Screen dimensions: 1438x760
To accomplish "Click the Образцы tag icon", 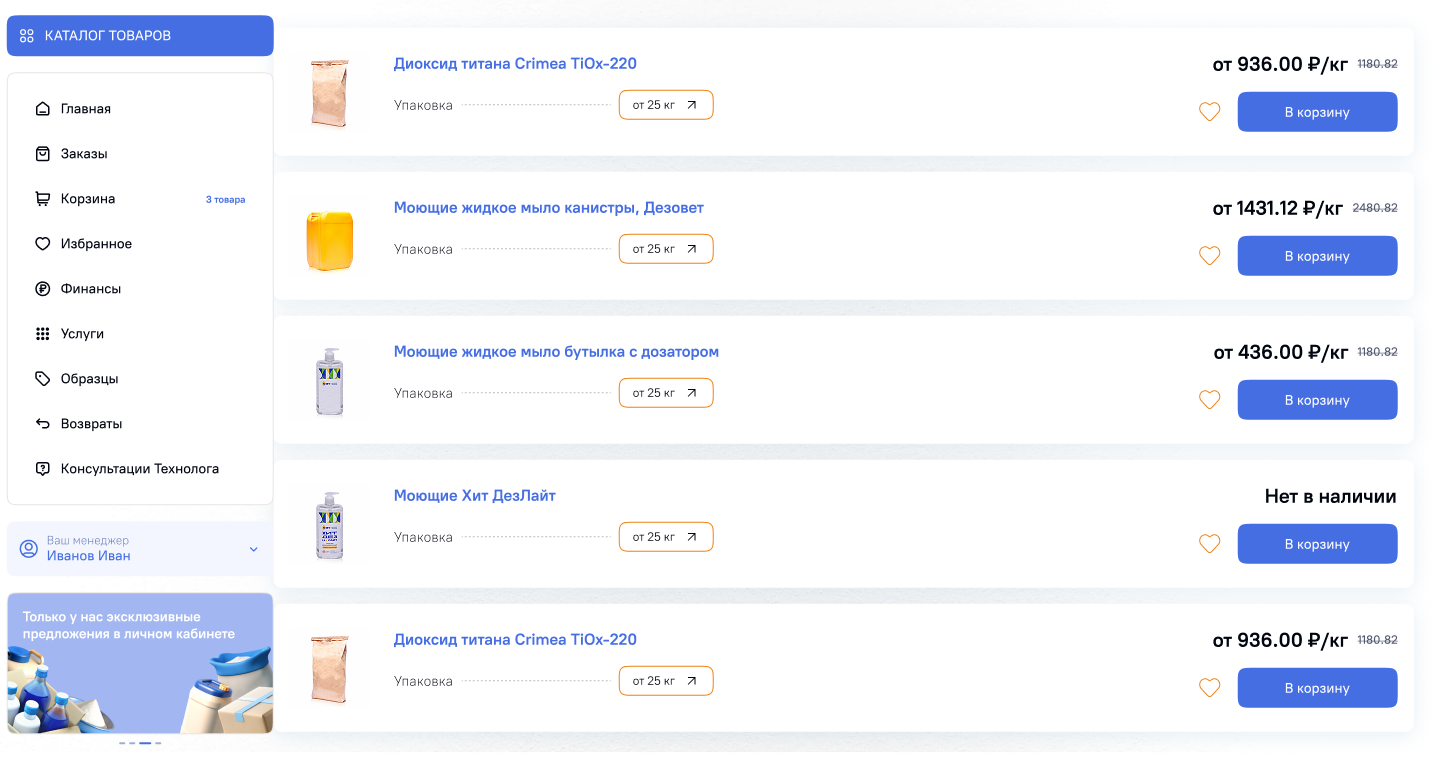I will click(42, 379).
